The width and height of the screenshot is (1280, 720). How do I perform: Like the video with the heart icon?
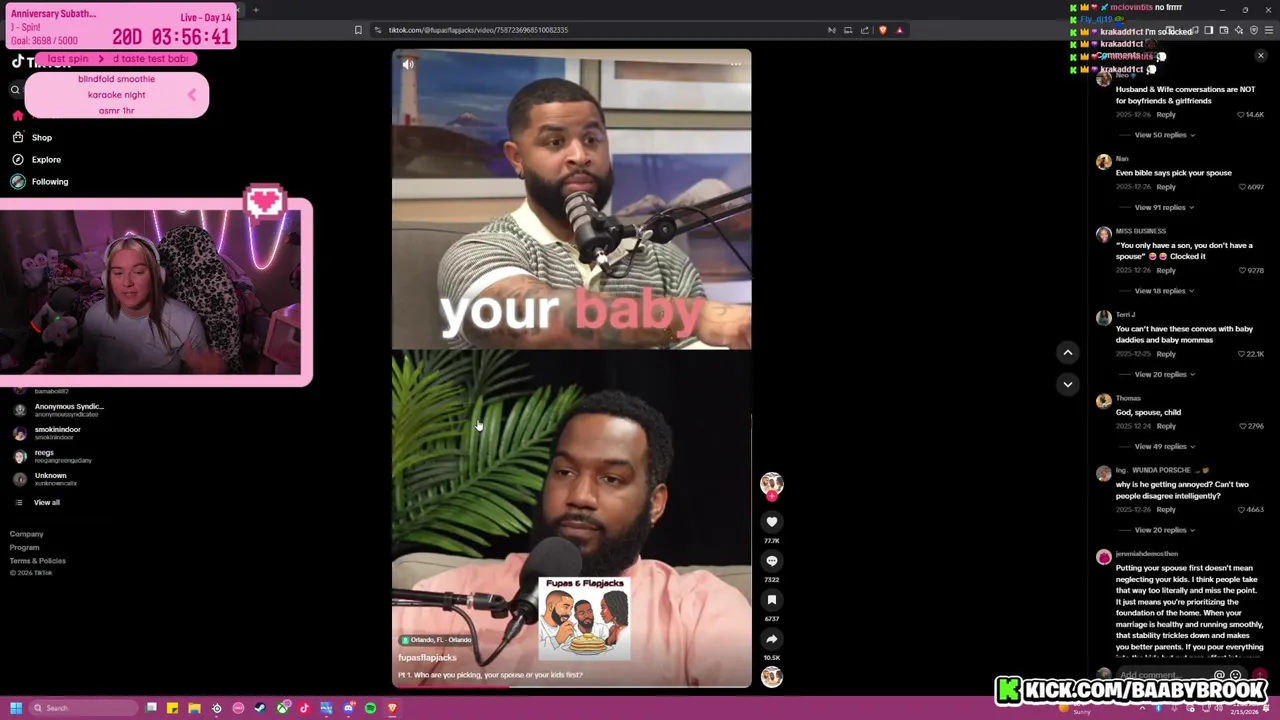pyautogui.click(x=771, y=521)
